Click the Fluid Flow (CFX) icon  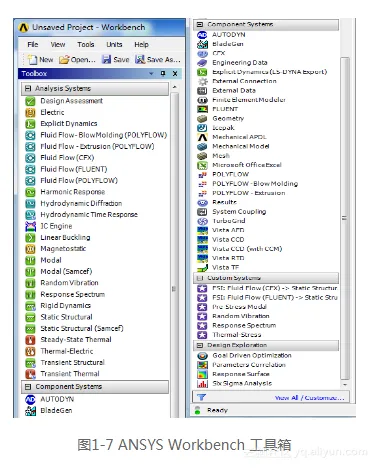30,158
